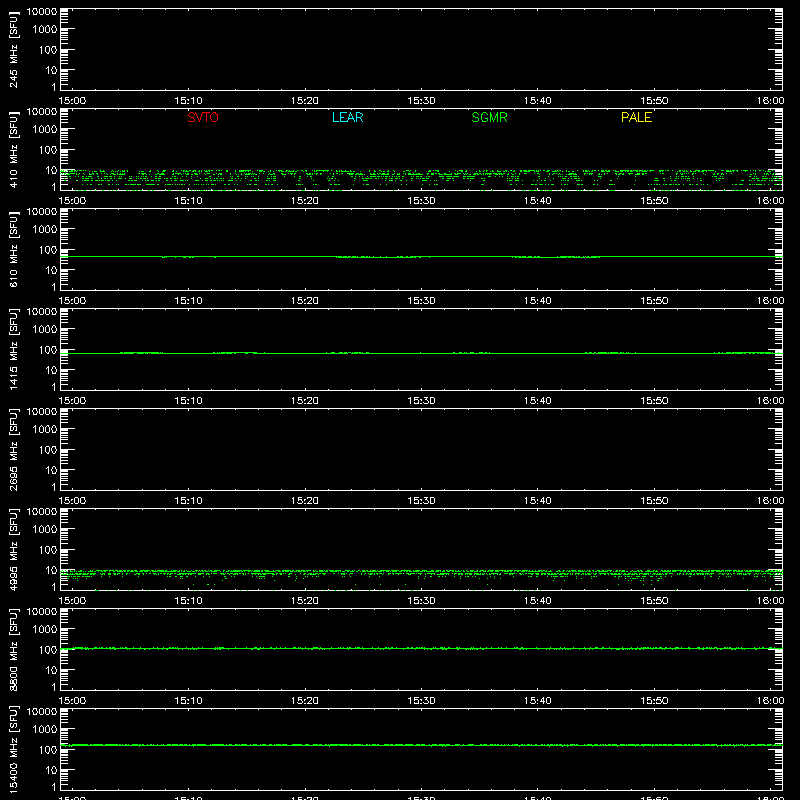This screenshot has height=800, width=800.
Task: Select the 1415 MHz [SFU] axis title
Action: (13, 349)
